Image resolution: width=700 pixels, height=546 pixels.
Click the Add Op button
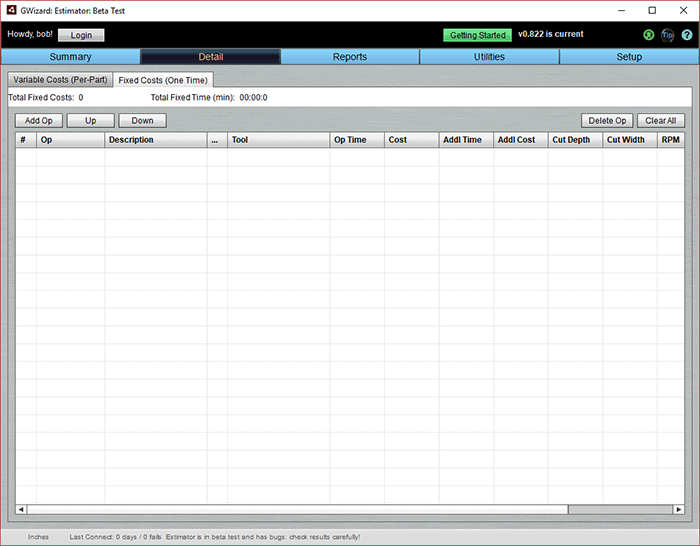[x=39, y=121]
